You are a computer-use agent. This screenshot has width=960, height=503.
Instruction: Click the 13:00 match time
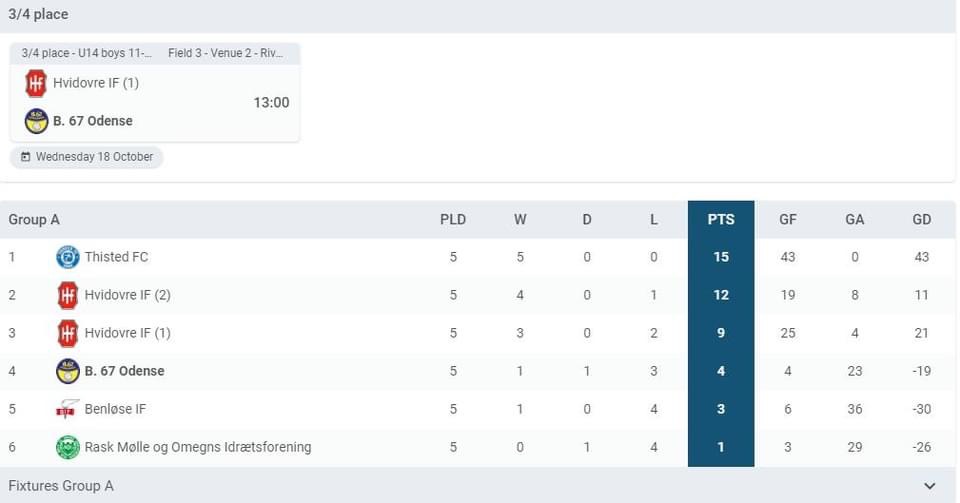(271, 102)
